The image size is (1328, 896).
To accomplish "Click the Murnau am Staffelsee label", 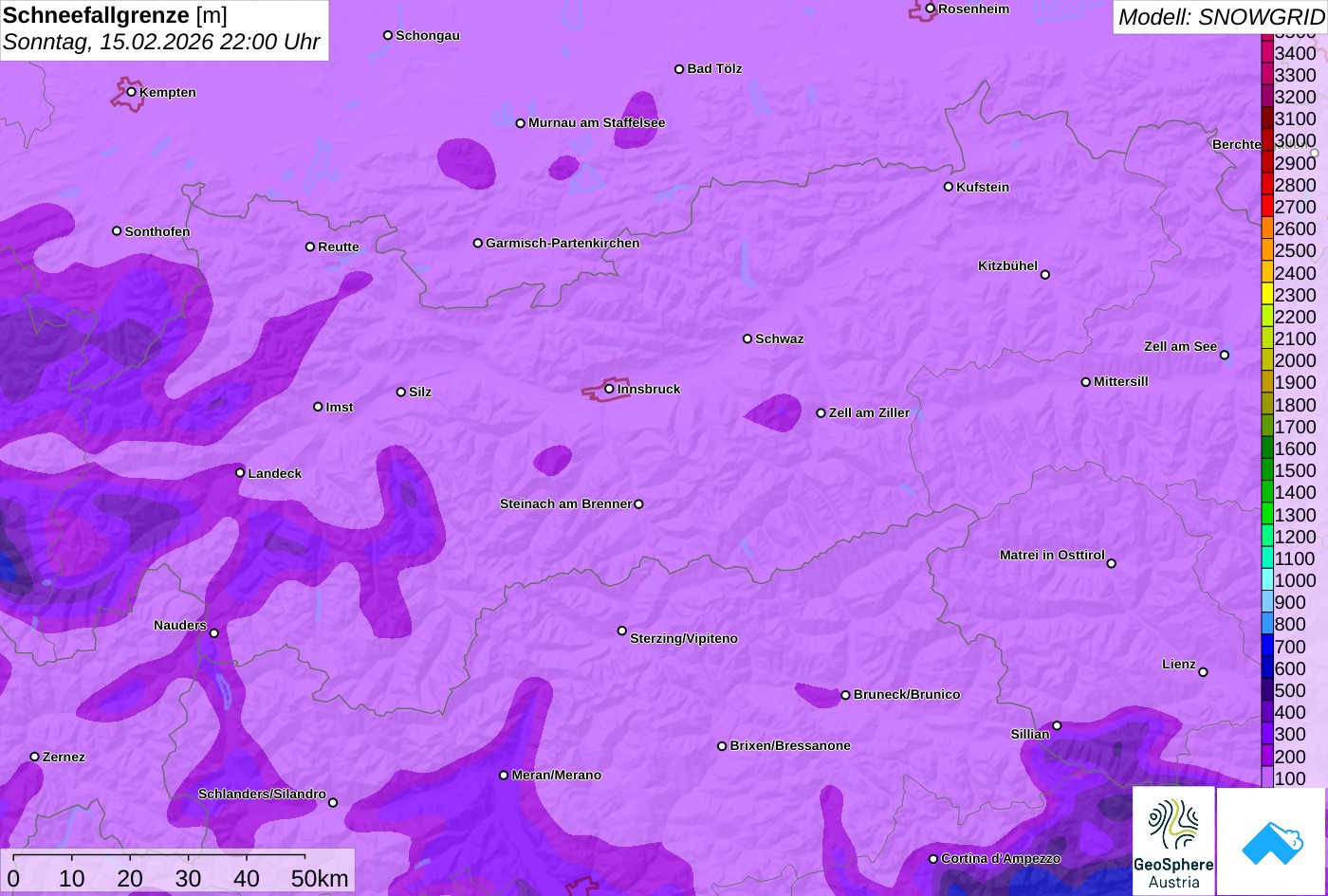I will point(597,123).
